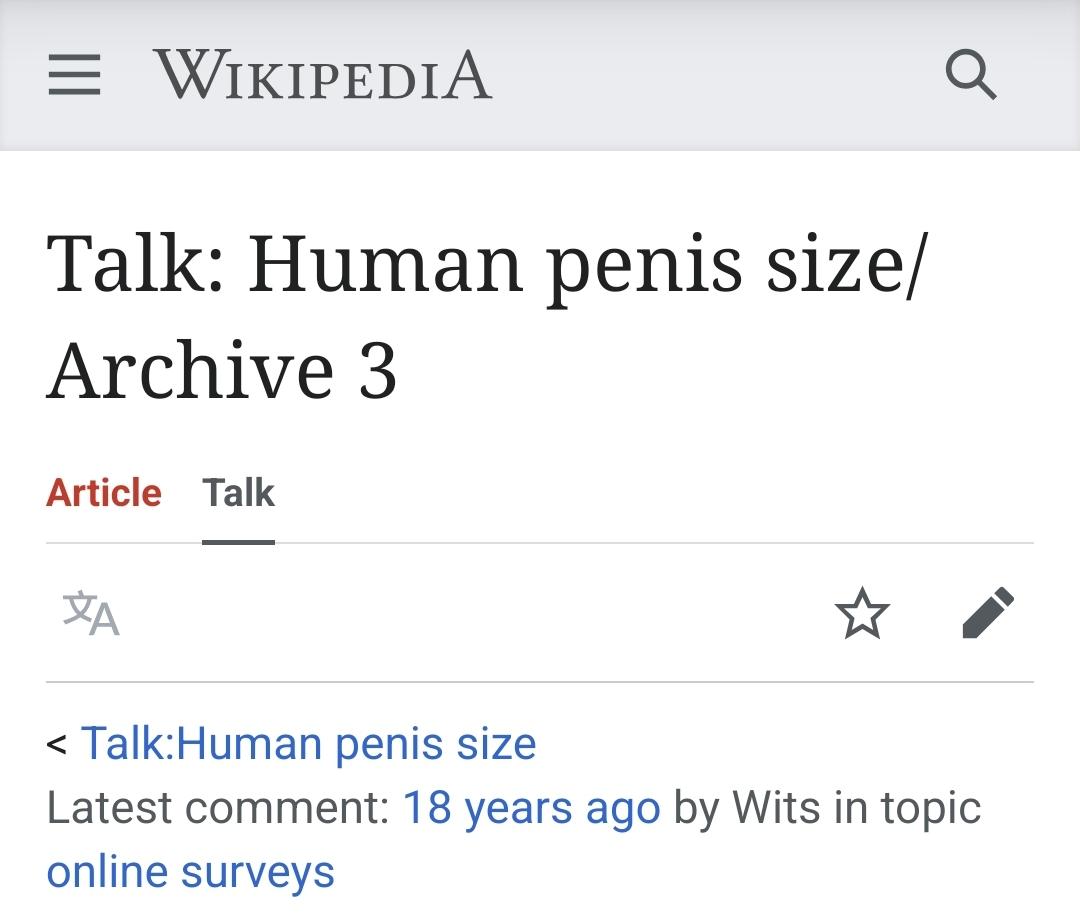
Task: Click the less-than back symbol before the parent link
Action: coord(57,745)
